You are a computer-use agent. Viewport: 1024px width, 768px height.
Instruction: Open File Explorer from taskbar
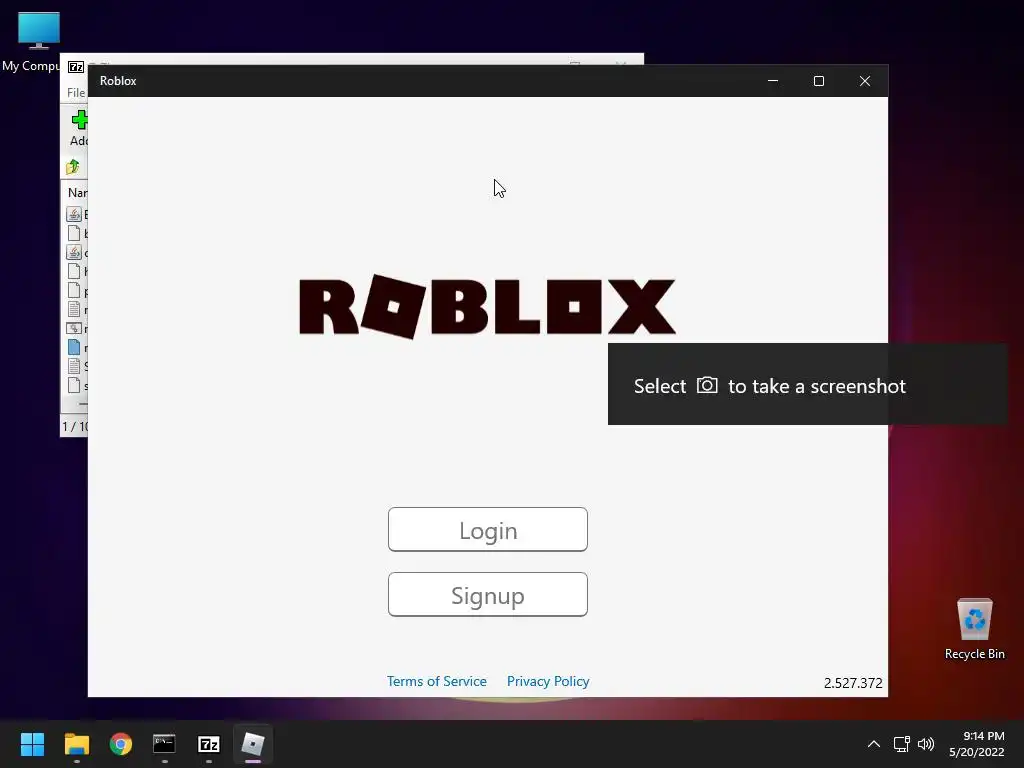coord(76,744)
